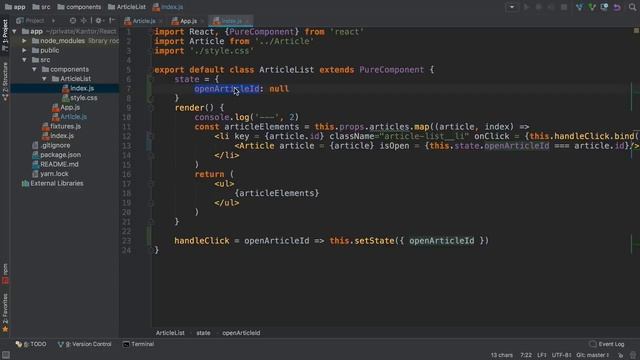Close the Article.js editor tab
Screen dimensions: 640x360
tap(161, 21)
